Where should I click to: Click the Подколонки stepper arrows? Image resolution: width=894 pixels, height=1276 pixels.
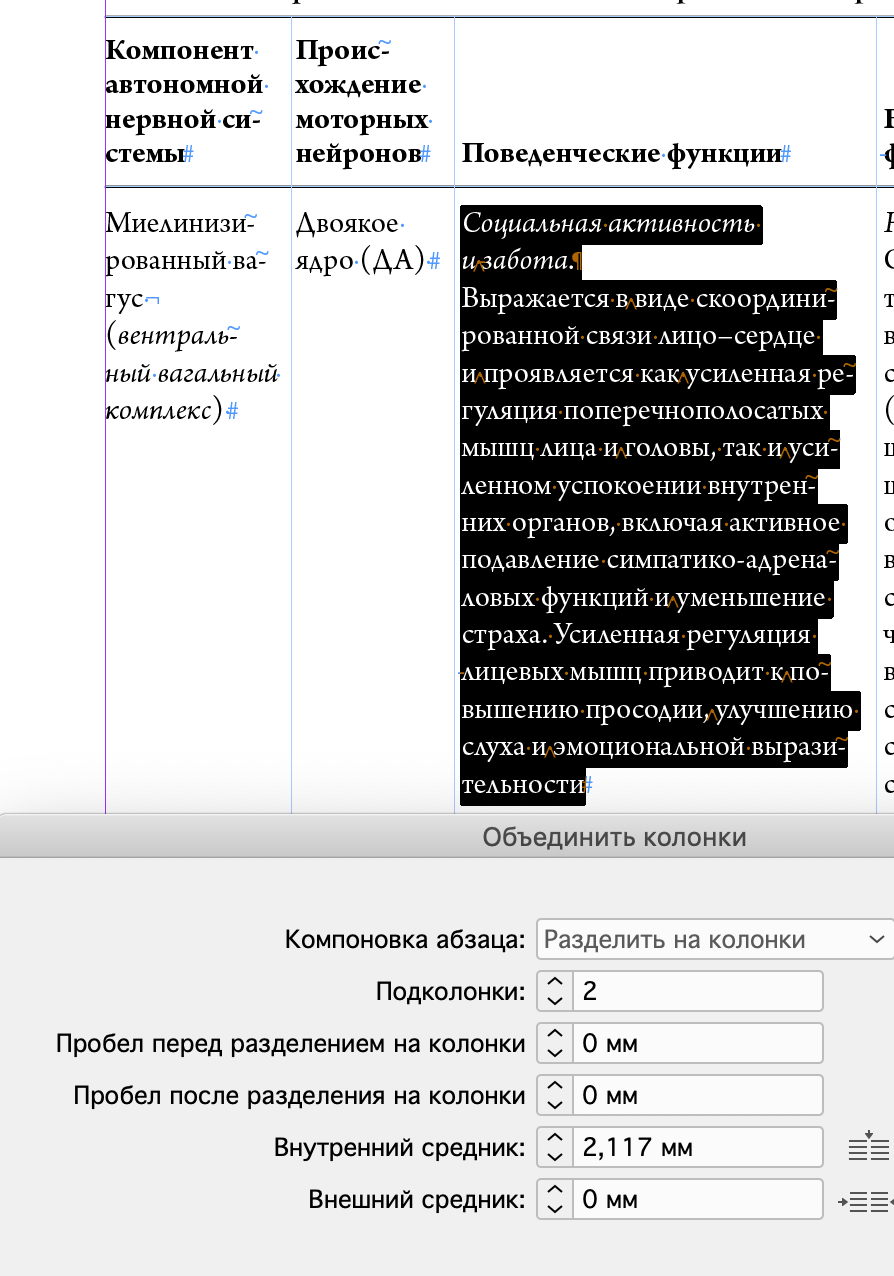pyautogui.click(x=555, y=992)
